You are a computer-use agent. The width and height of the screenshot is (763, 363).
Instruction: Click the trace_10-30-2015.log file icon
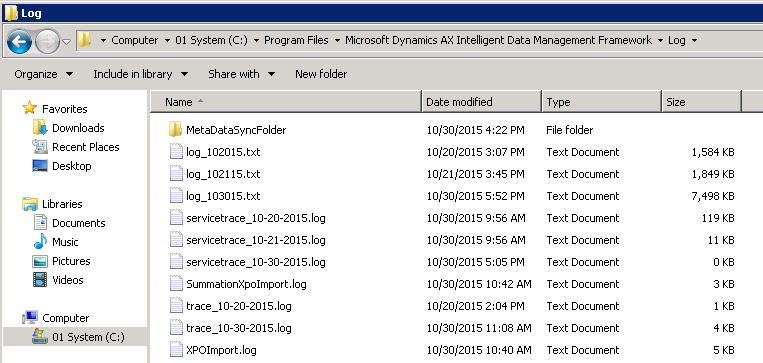point(176,327)
